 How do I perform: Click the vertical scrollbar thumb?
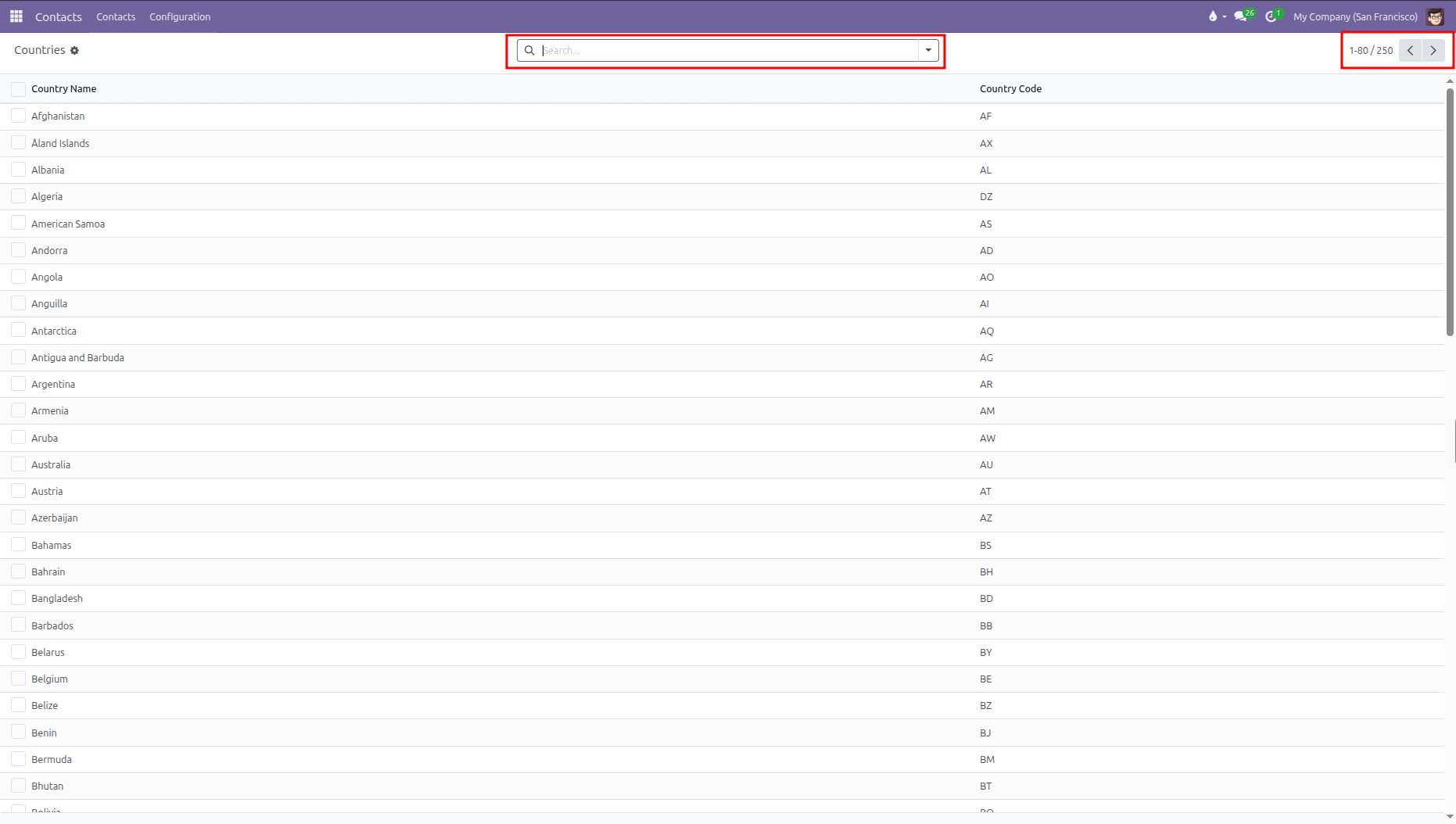point(1450,211)
